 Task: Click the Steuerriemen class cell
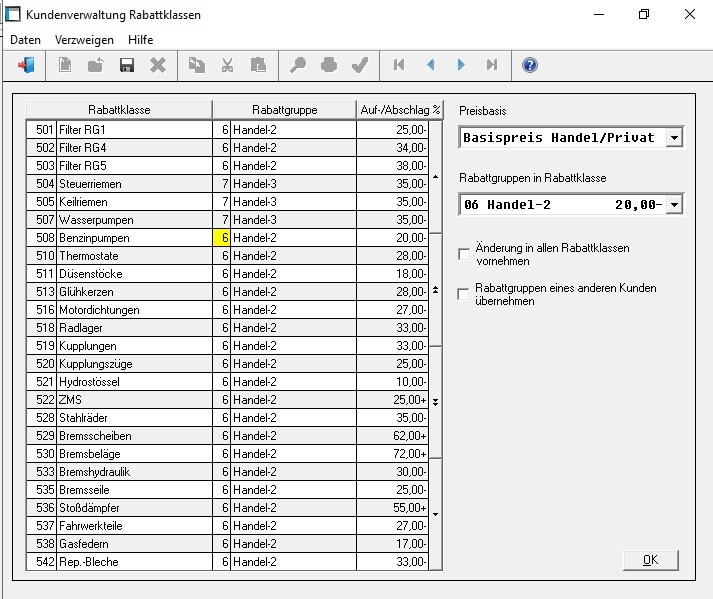[x=134, y=184]
